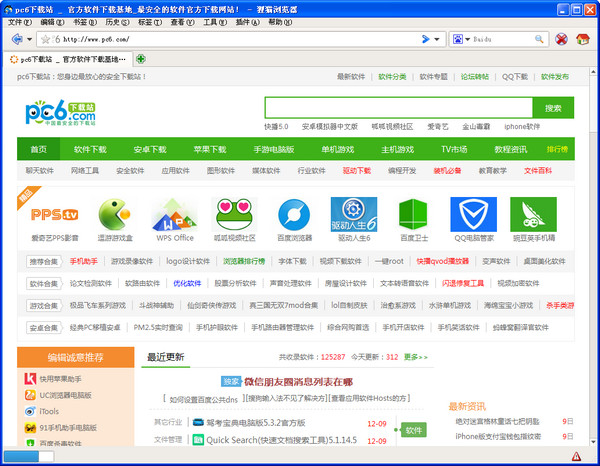Click the page scrollbar up arrow

click(593, 72)
